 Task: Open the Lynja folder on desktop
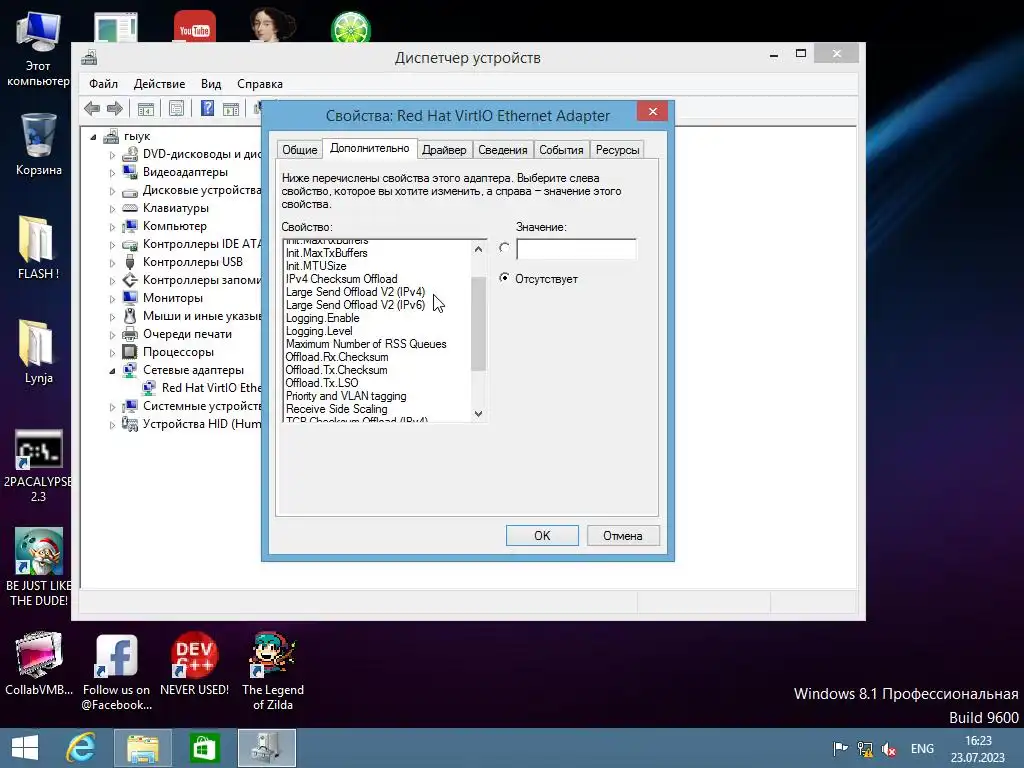[38, 351]
